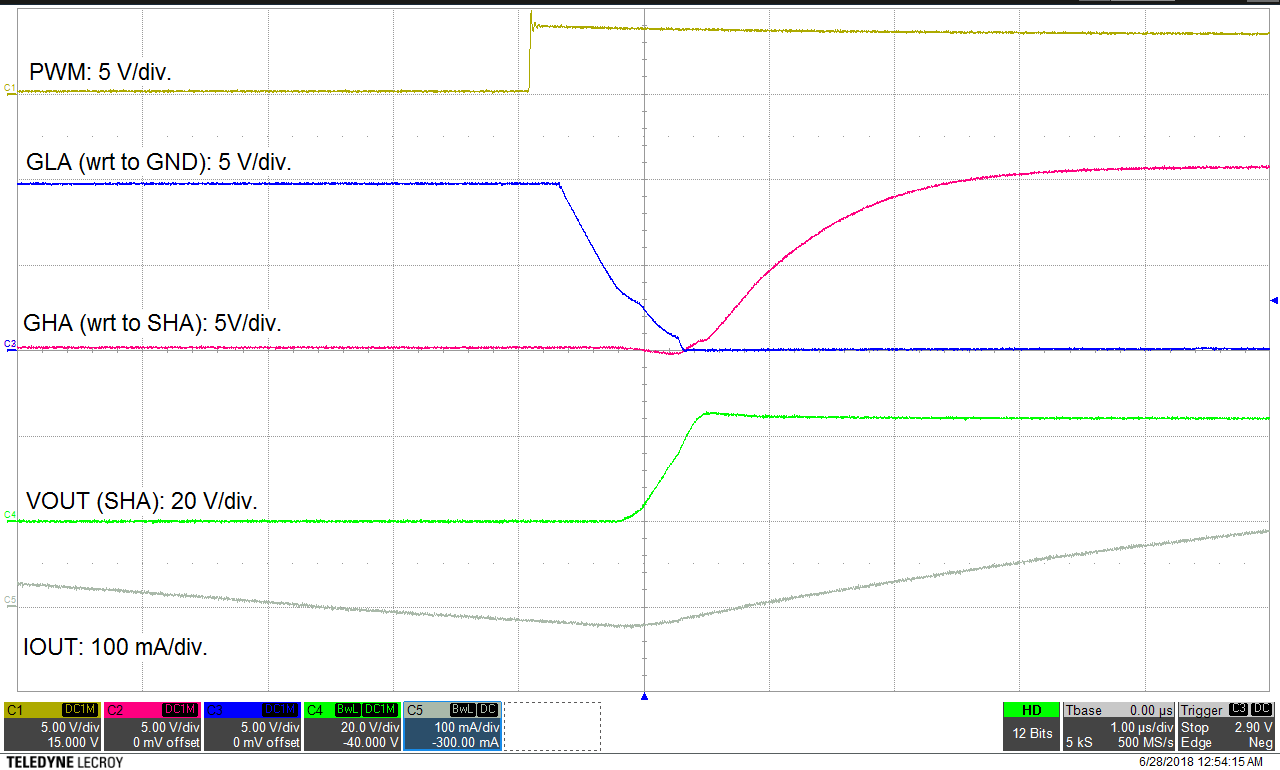This screenshot has width=1280, height=770.
Task: Click the DC badge inside the Trigger box
Action: [1260, 709]
